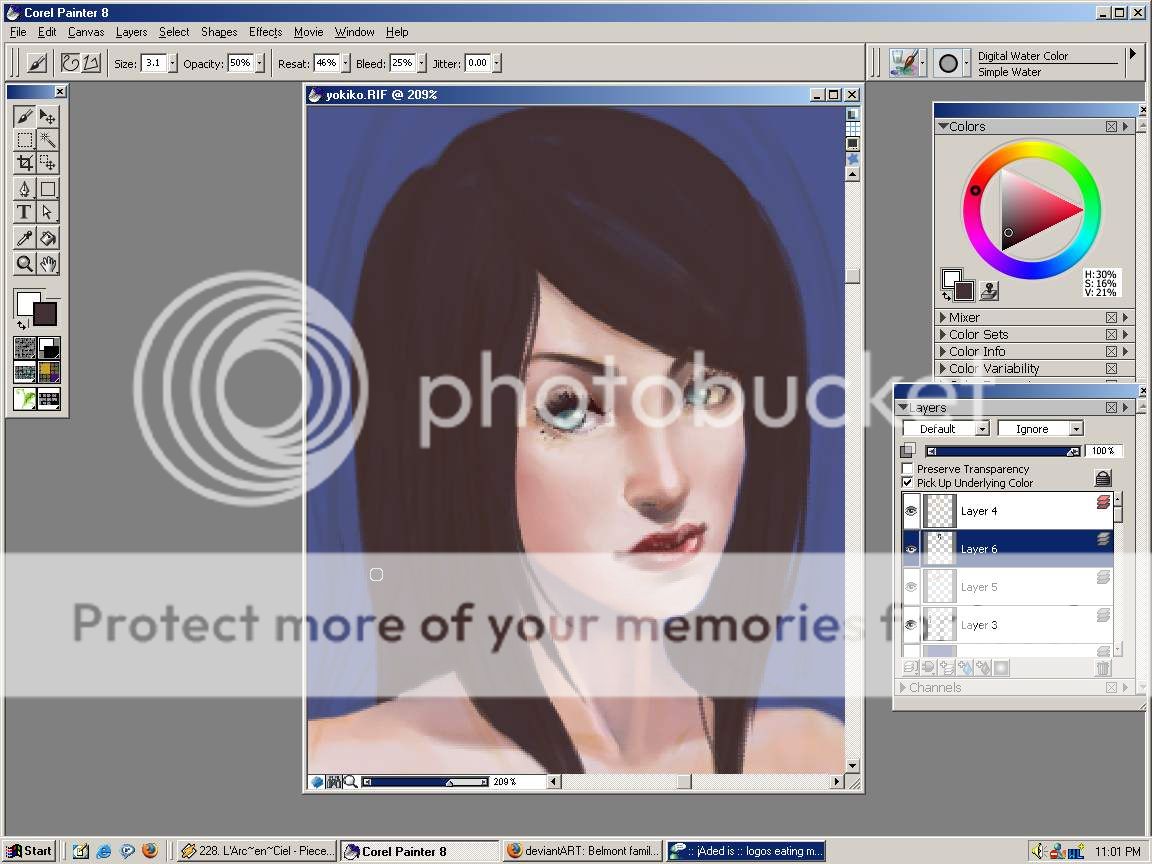Collapse the Colors palette

click(943, 126)
